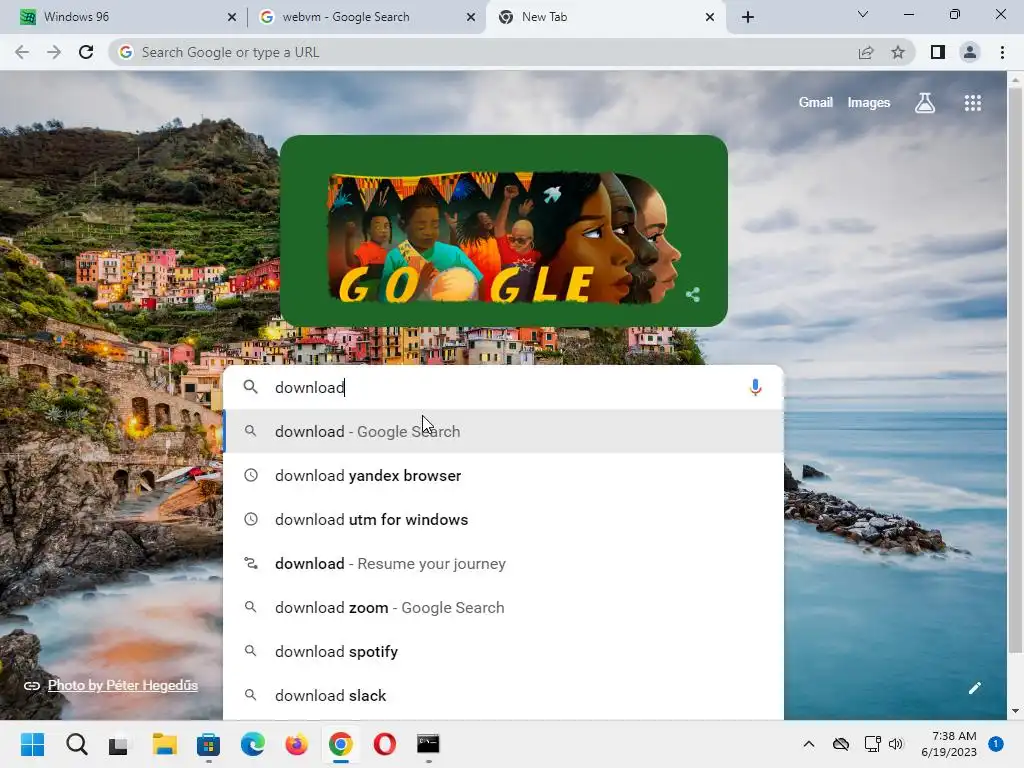Viewport: 1024px width, 768px height.
Task: Open Search Labs flask icon
Action: click(925, 103)
